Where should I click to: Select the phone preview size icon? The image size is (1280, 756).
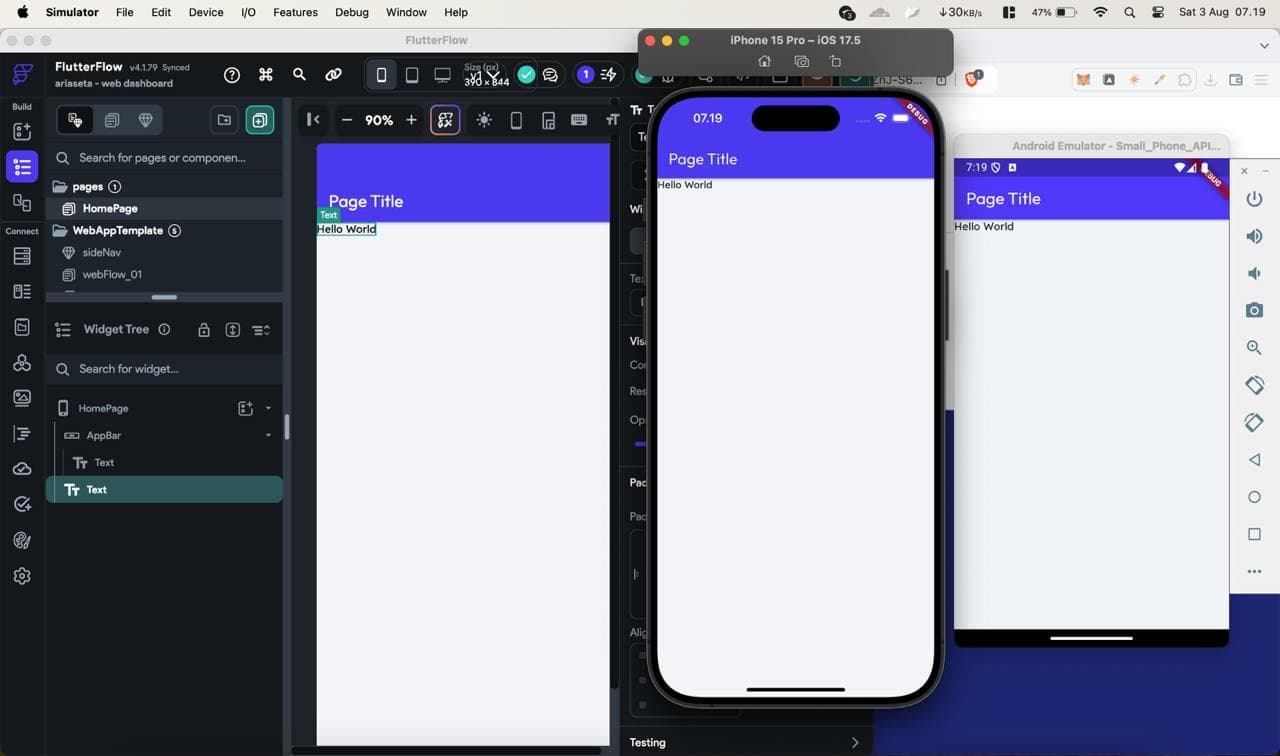[x=381, y=74]
